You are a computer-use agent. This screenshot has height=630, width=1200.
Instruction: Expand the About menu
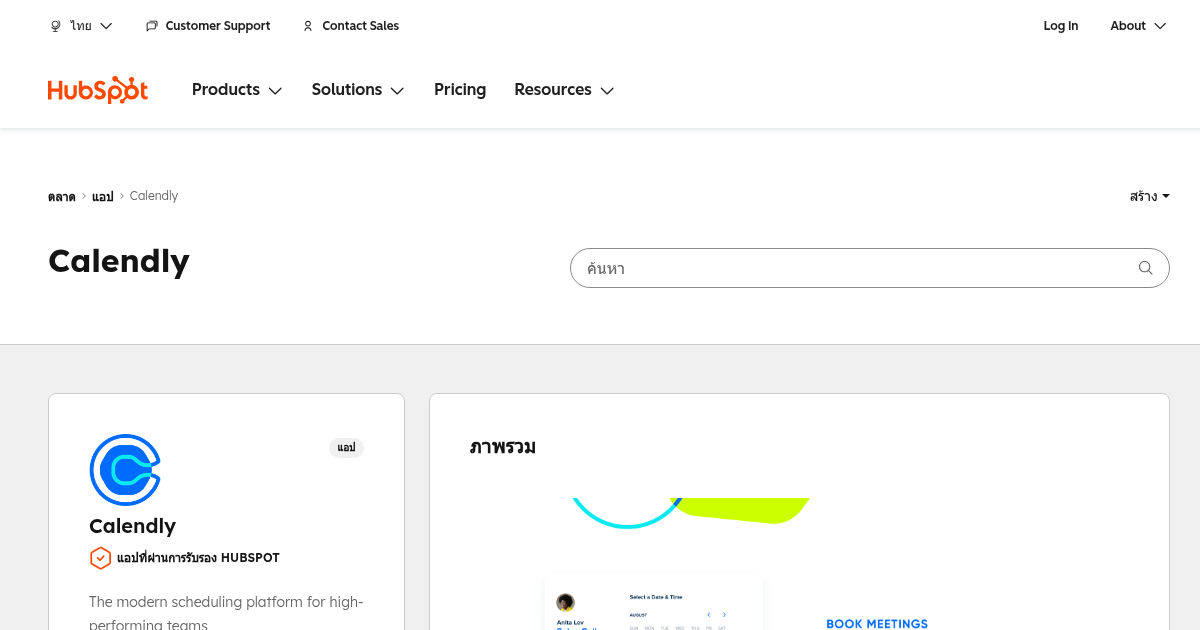tap(1138, 26)
